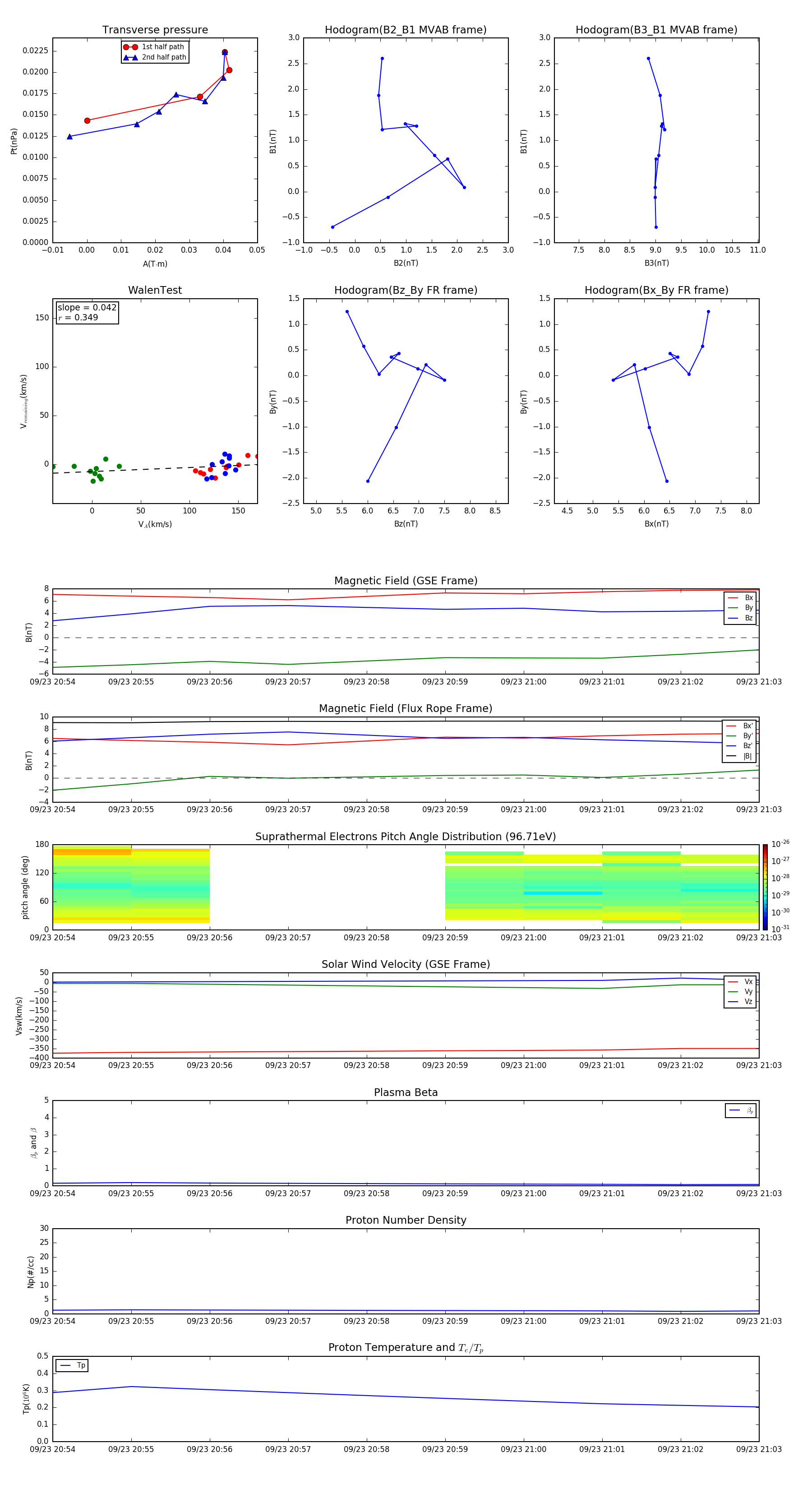812x1489 pixels.
Task: Click the Vy entry in velocity legend
Action: [740, 992]
